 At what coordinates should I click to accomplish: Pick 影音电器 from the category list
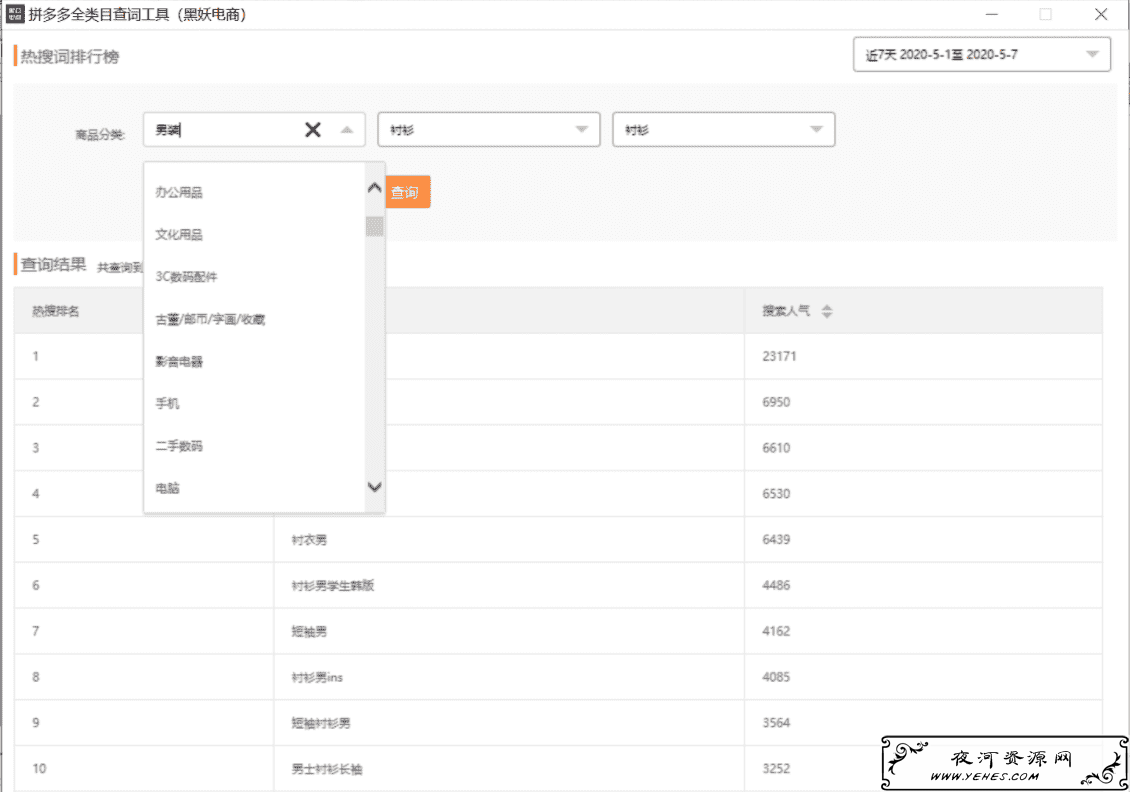(179, 361)
